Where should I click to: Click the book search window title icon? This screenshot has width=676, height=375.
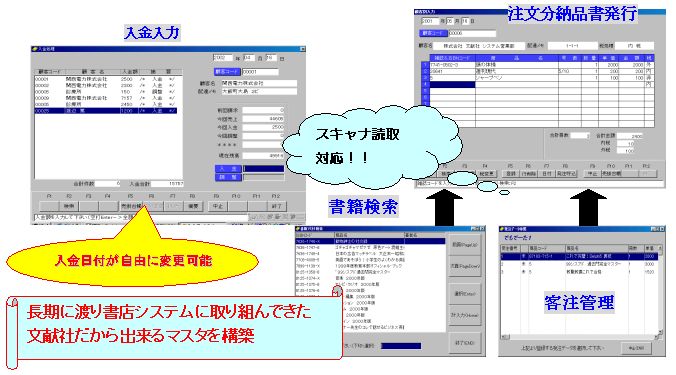click(298, 229)
